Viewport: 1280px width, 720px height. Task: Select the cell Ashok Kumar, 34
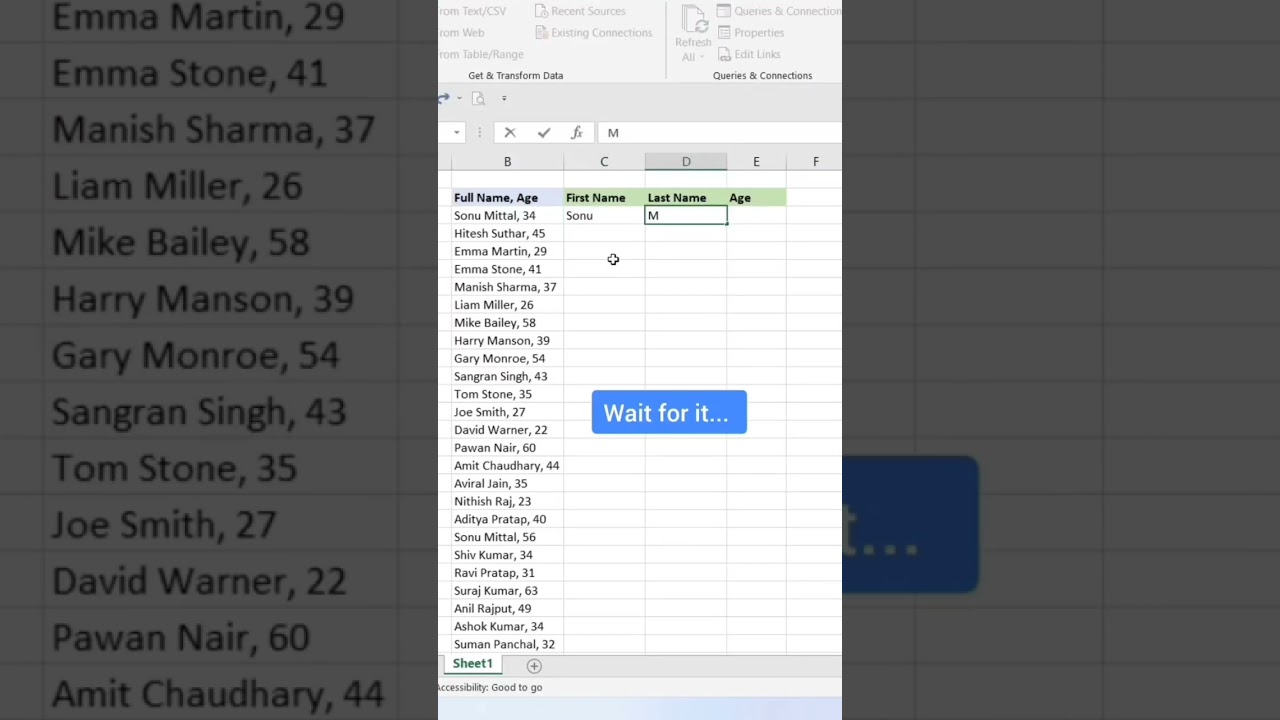(507, 627)
